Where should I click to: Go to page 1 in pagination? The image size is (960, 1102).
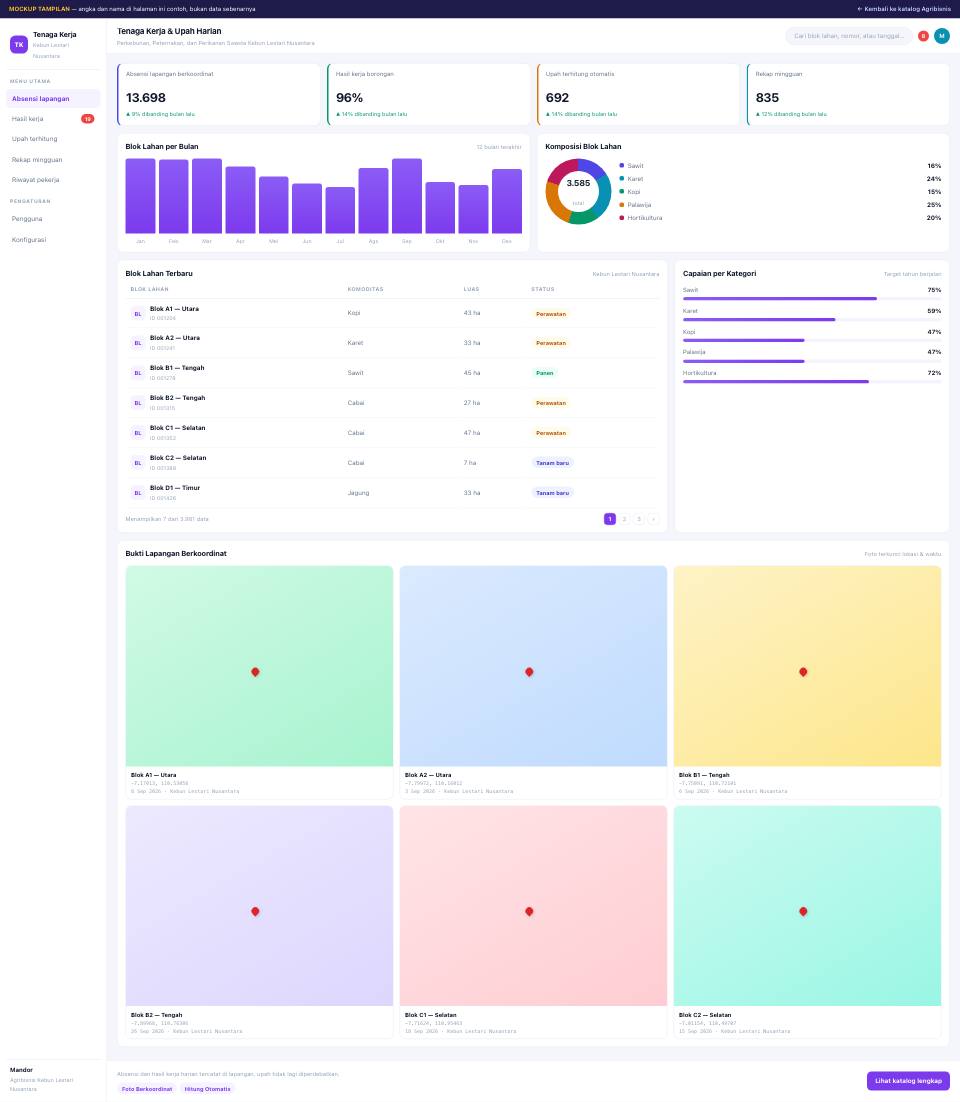pos(610,519)
